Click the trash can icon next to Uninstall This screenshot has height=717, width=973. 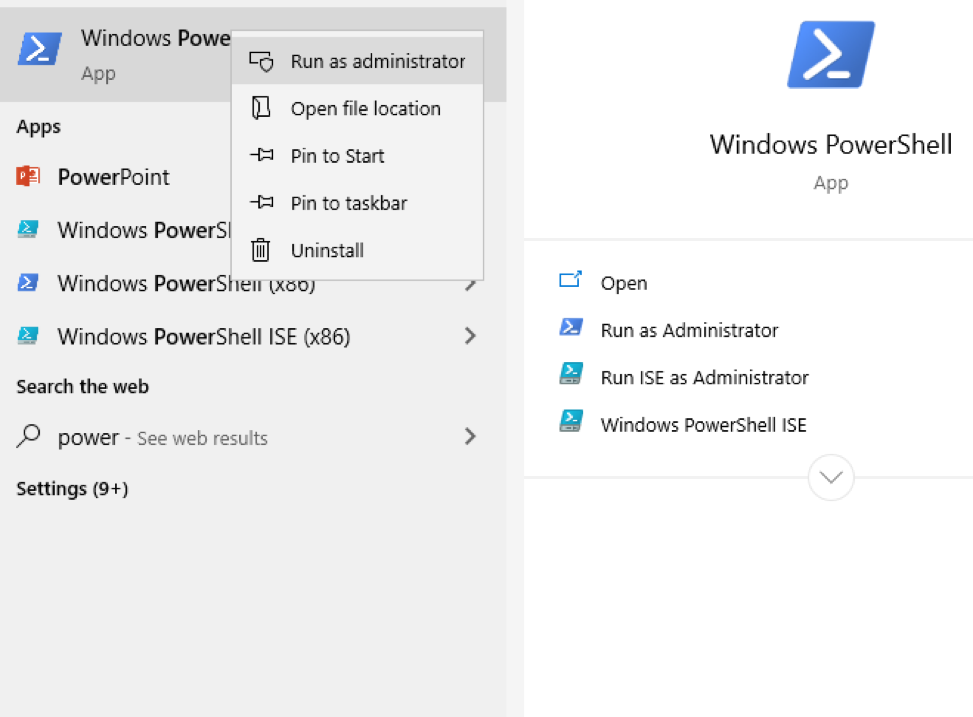coord(261,250)
